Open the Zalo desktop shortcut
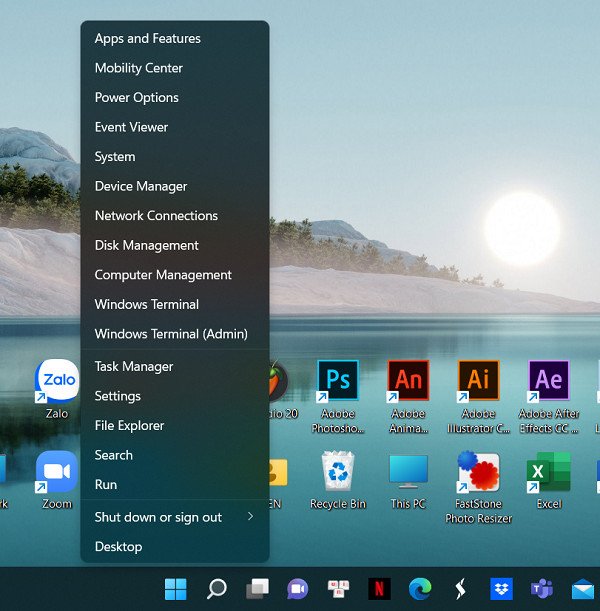This screenshot has width=600, height=611. 56,382
